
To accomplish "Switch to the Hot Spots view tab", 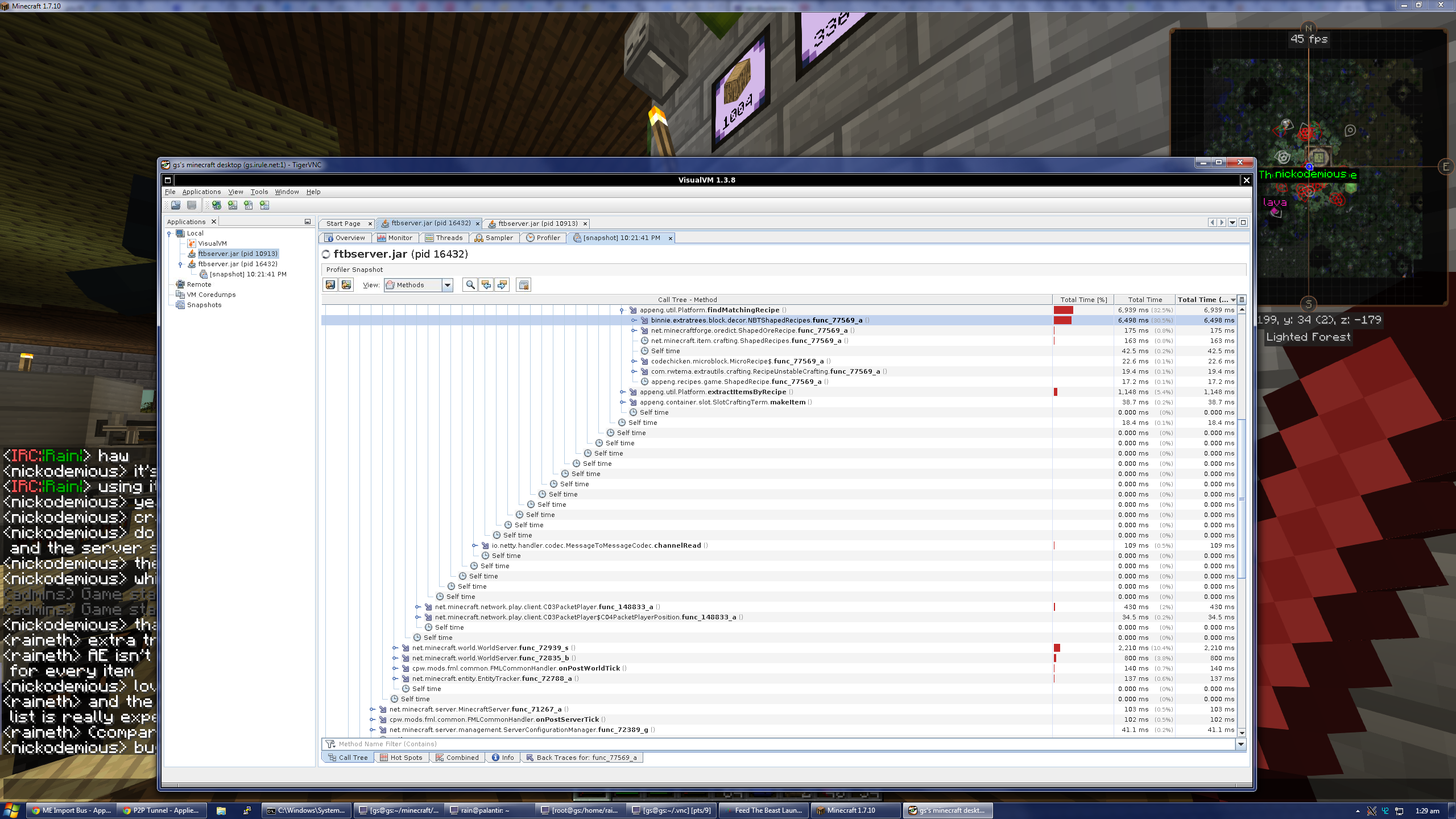I will [402, 758].
